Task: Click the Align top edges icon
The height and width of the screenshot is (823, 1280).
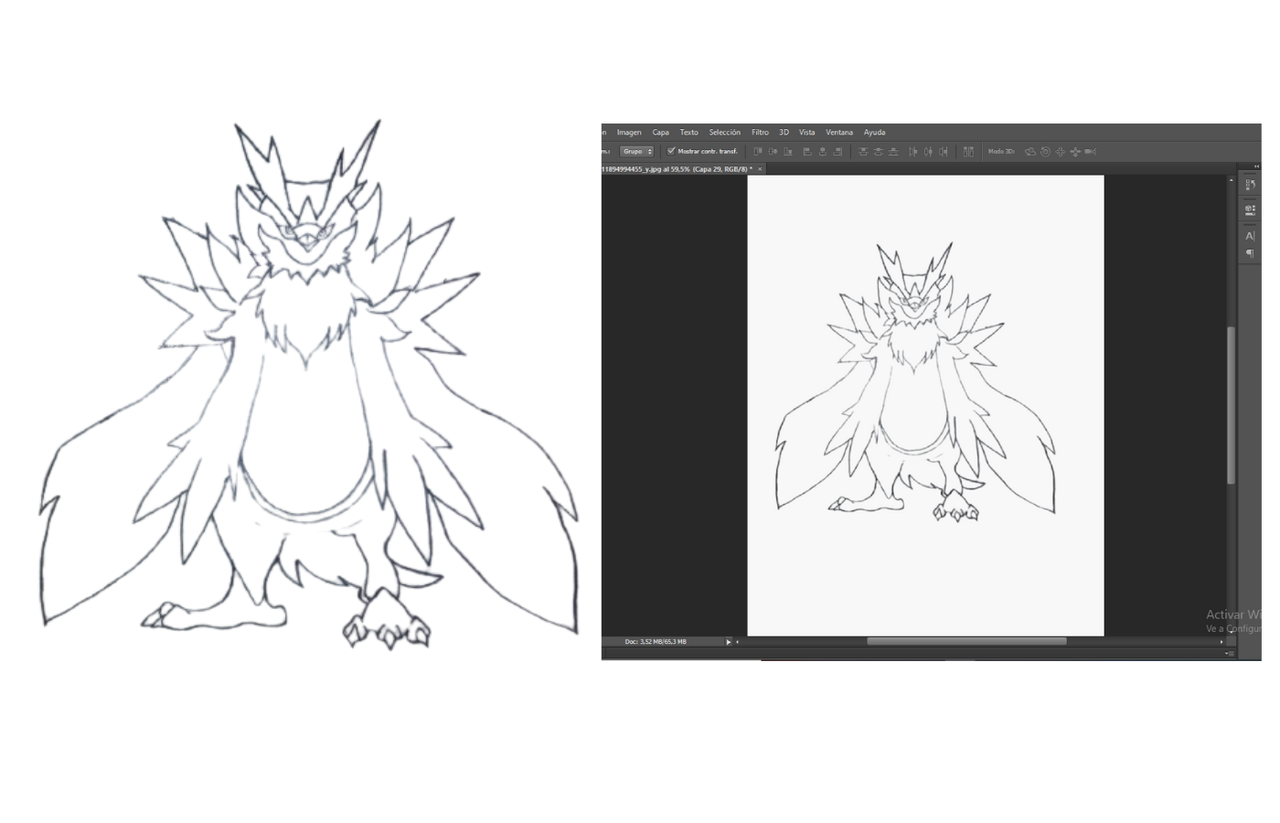Action: coord(758,151)
